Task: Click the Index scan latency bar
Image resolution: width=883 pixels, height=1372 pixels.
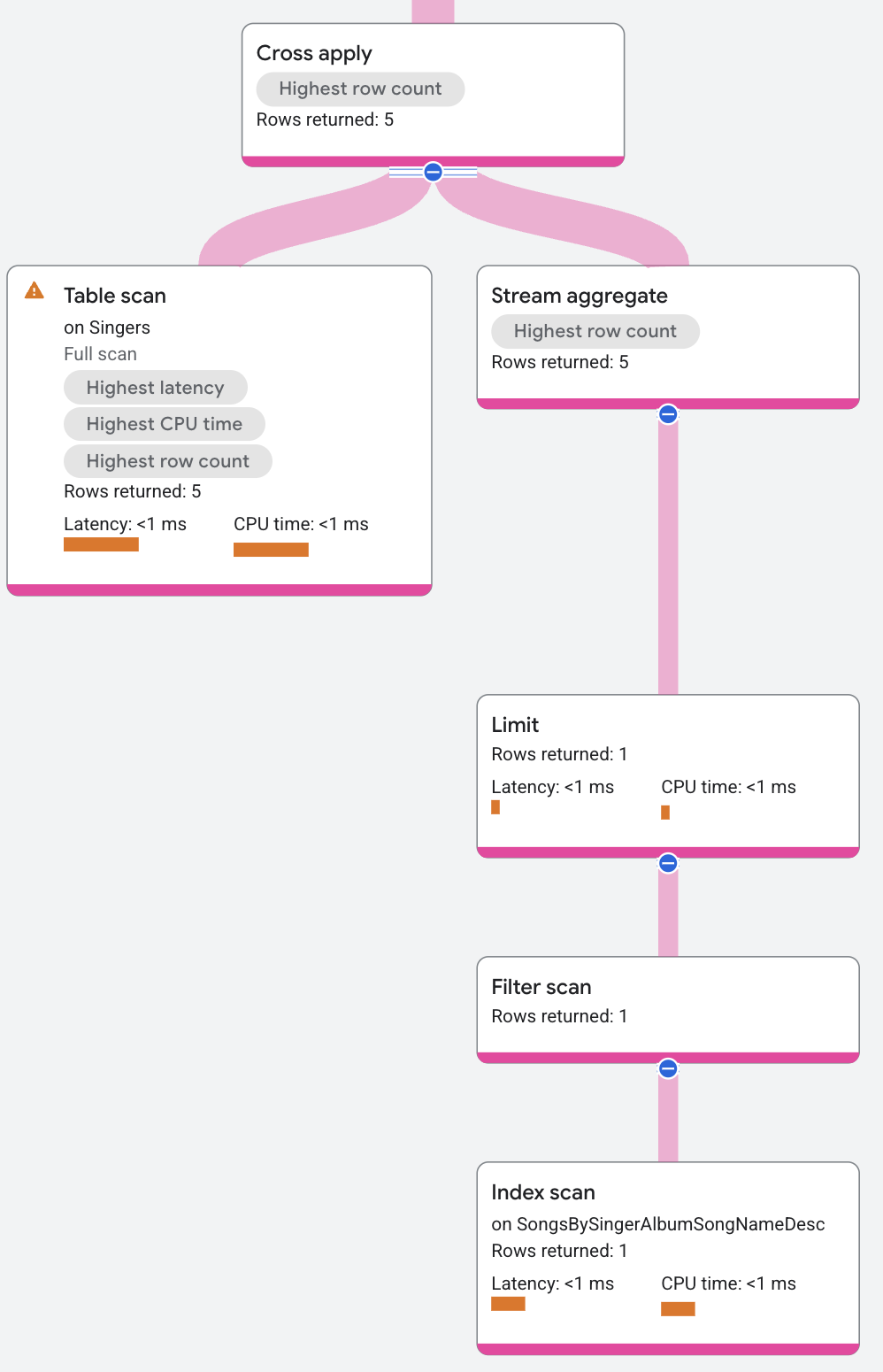Action: point(508,1304)
